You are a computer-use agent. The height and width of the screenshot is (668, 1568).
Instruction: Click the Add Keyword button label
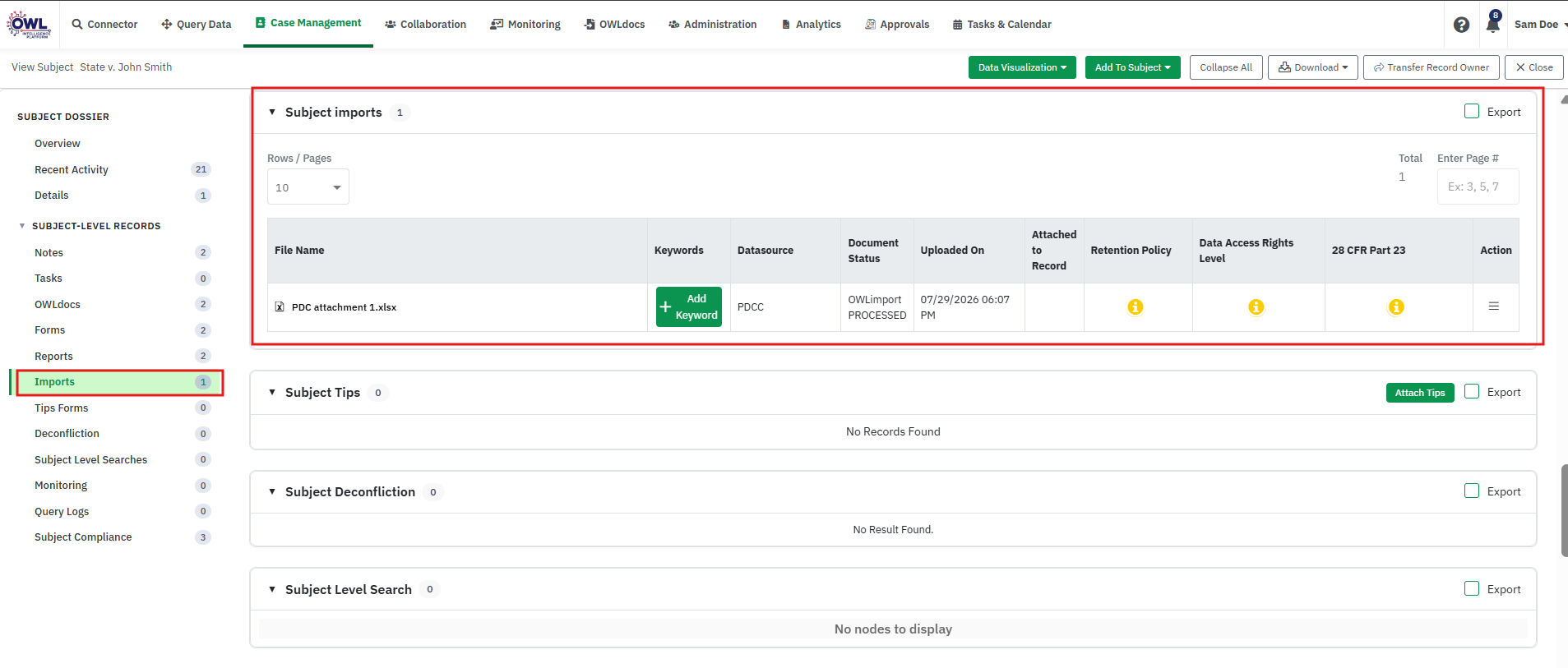(x=696, y=306)
